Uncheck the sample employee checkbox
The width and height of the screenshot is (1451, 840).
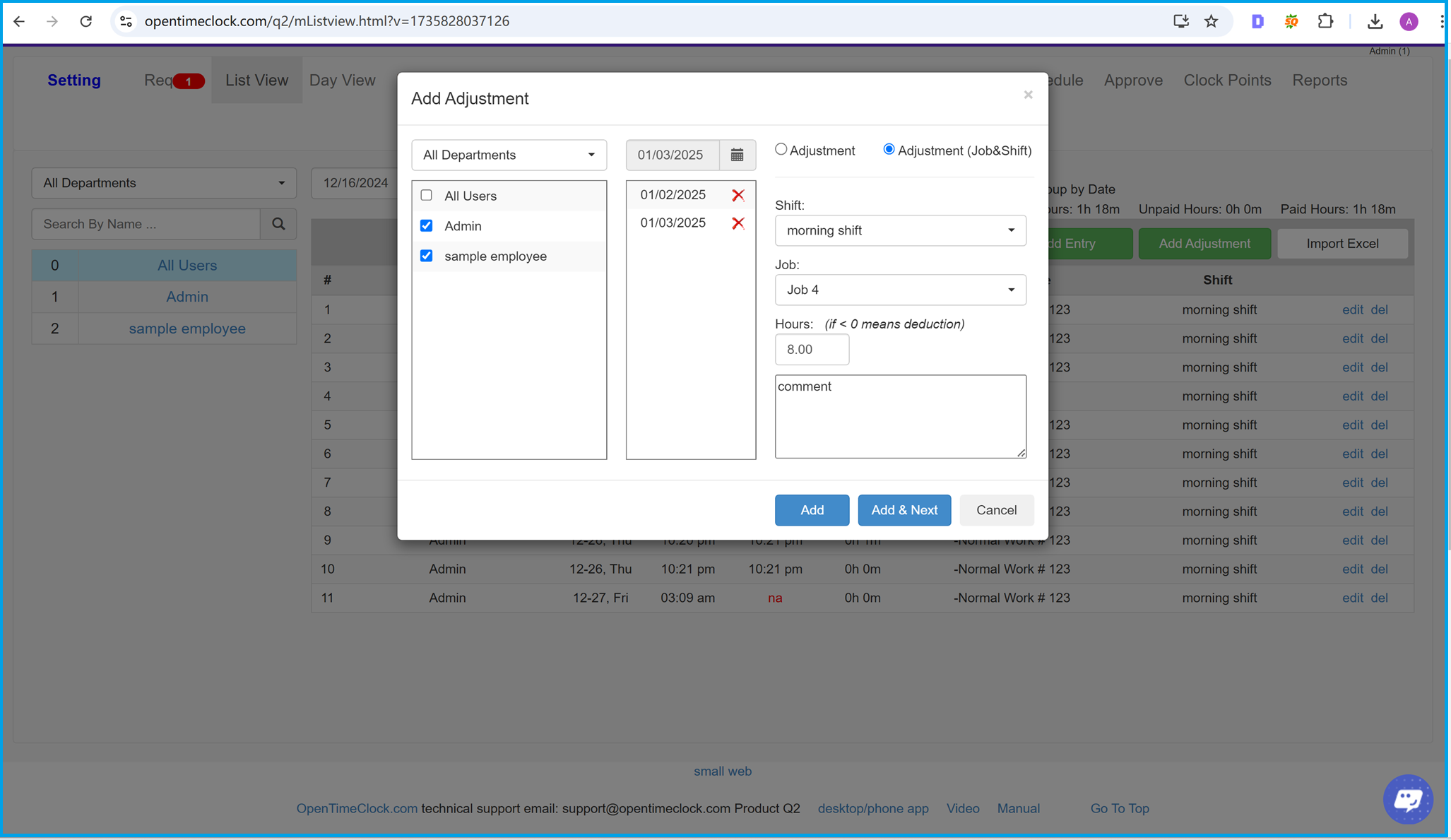click(x=426, y=256)
